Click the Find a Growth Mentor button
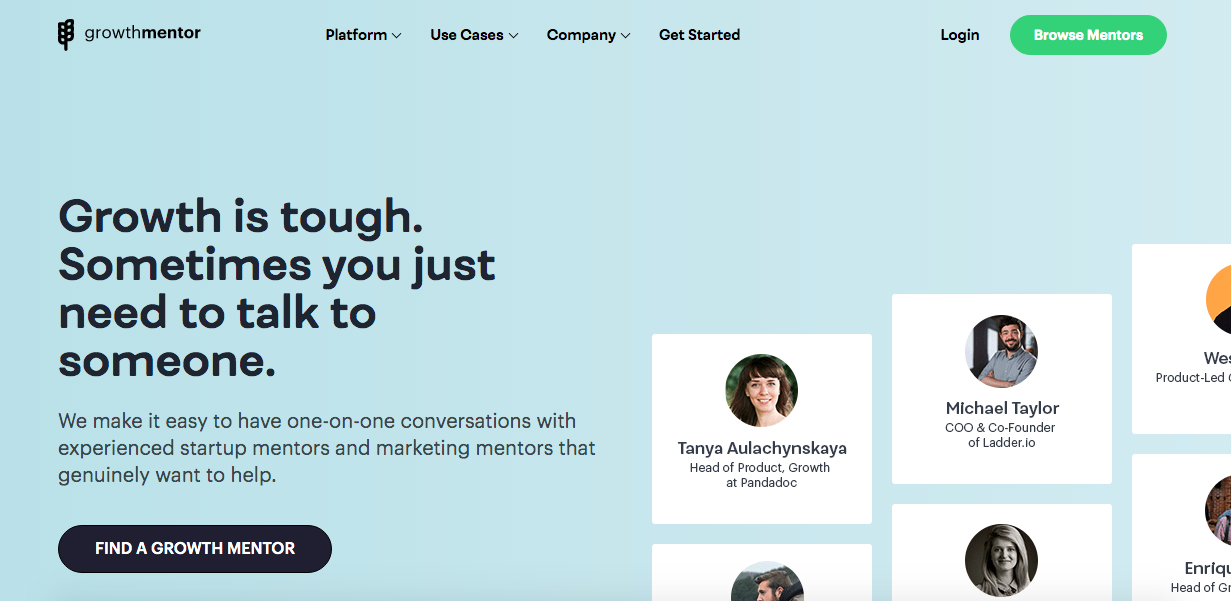This screenshot has width=1231, height=601. click(x=195, y=549)
